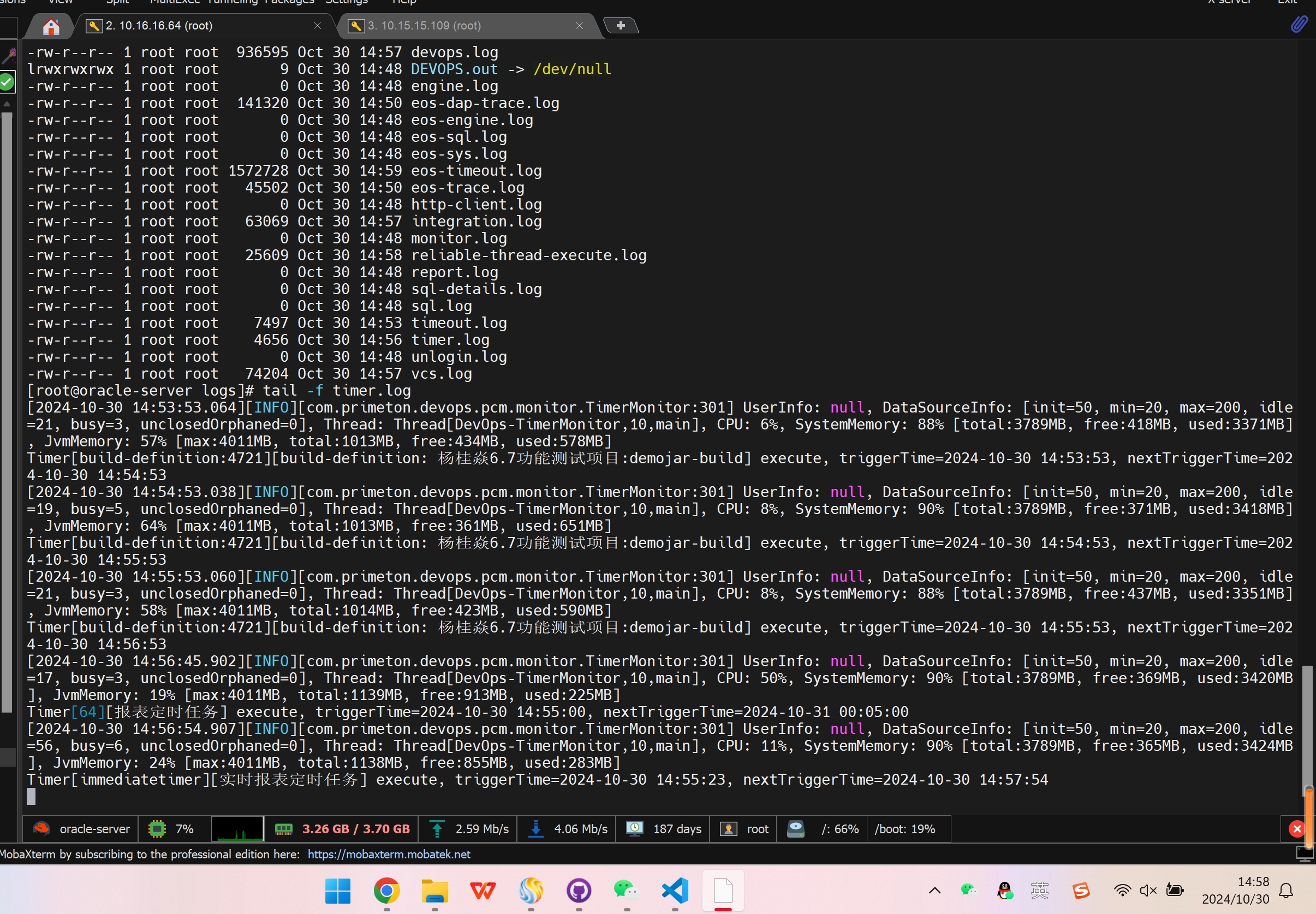The image size is (1316, 914).
Task: Open the mobaxterm.mobatek.net link
Action: tap(388, 854)
